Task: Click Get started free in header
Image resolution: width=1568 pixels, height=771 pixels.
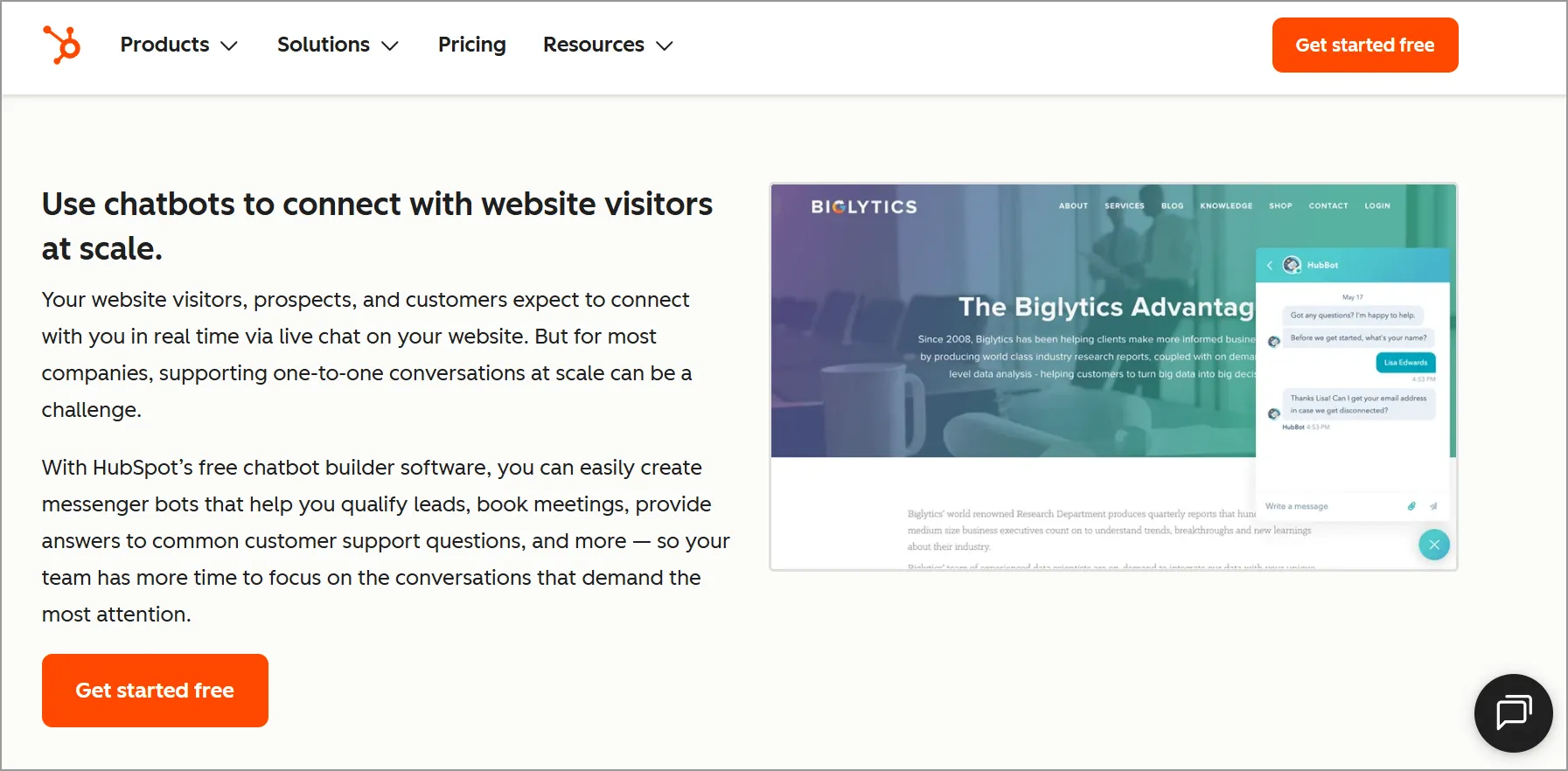Action: coord(1365,45)
